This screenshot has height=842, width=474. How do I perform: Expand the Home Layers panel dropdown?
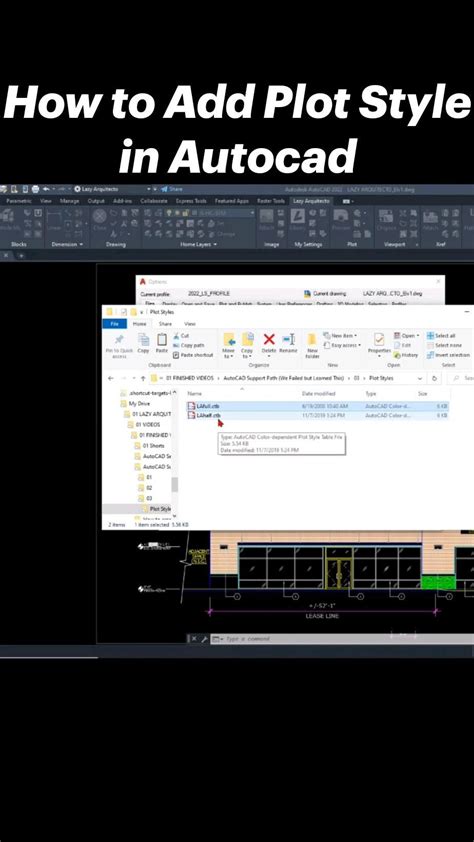pyautogui.click(x=215, y=244)
